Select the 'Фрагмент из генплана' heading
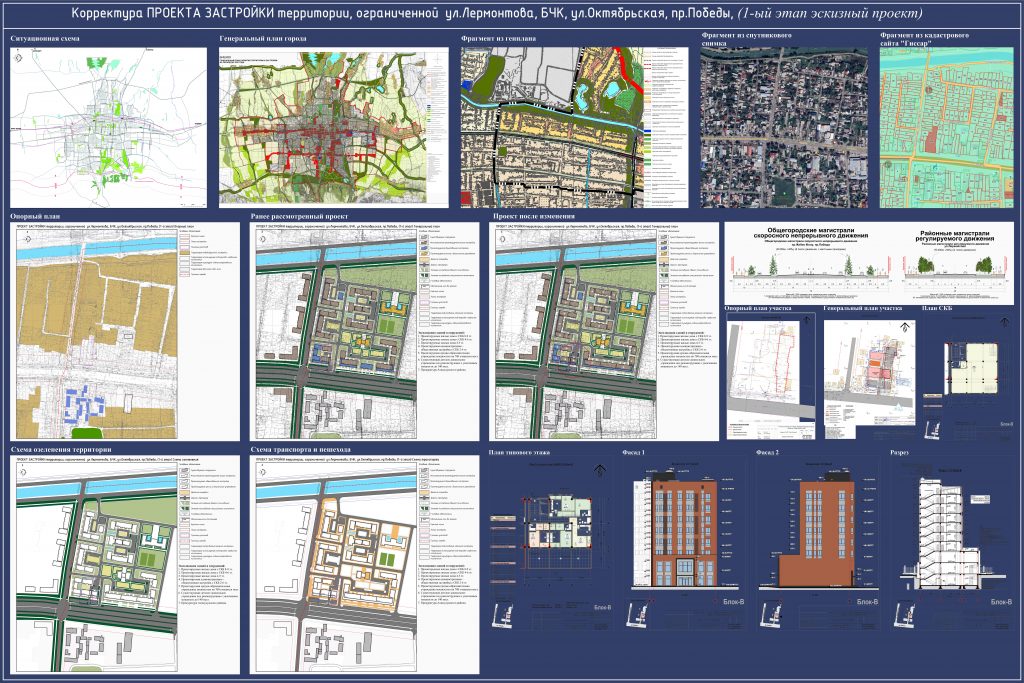The width and height of the screenshot is (1024, 683). tap(498, 39)
